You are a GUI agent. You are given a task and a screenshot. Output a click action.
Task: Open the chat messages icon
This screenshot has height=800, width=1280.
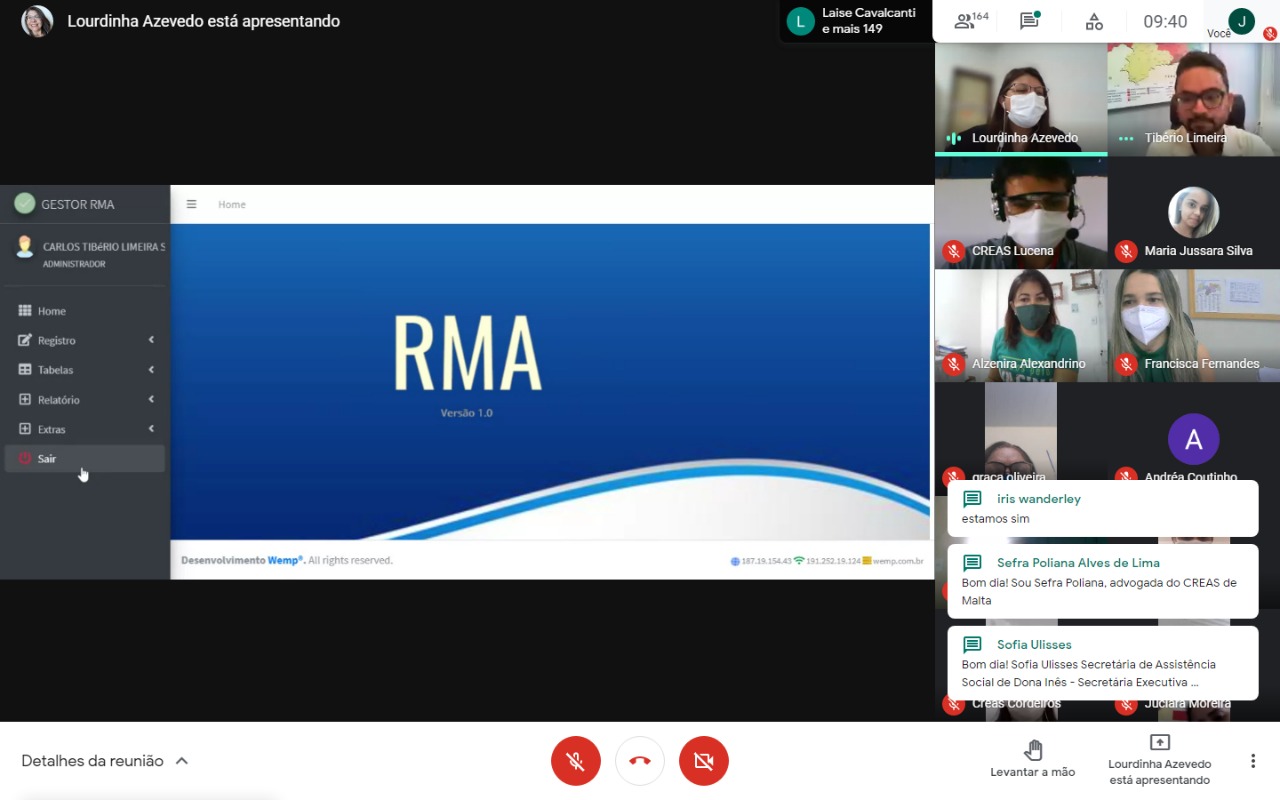(1029, 21)
